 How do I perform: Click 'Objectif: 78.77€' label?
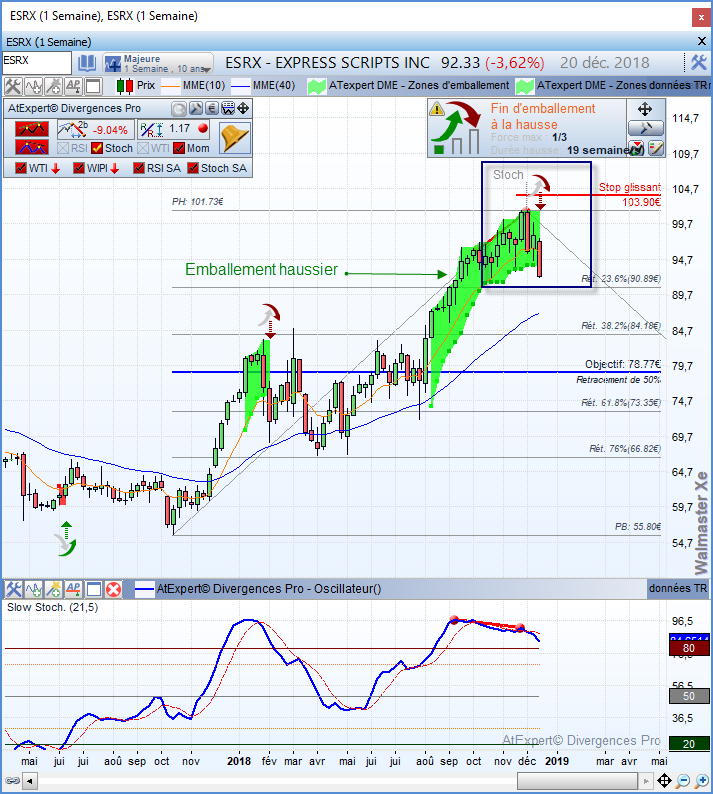click(x=623, y=364)
